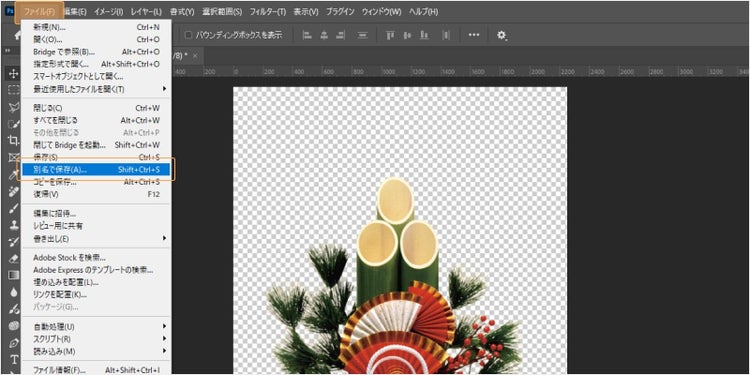The height and width of the screenshot is (375, 750).
Task: Expand the 読み込み(M) submenu
Action: pyautogui.click(x=164, y=351)
